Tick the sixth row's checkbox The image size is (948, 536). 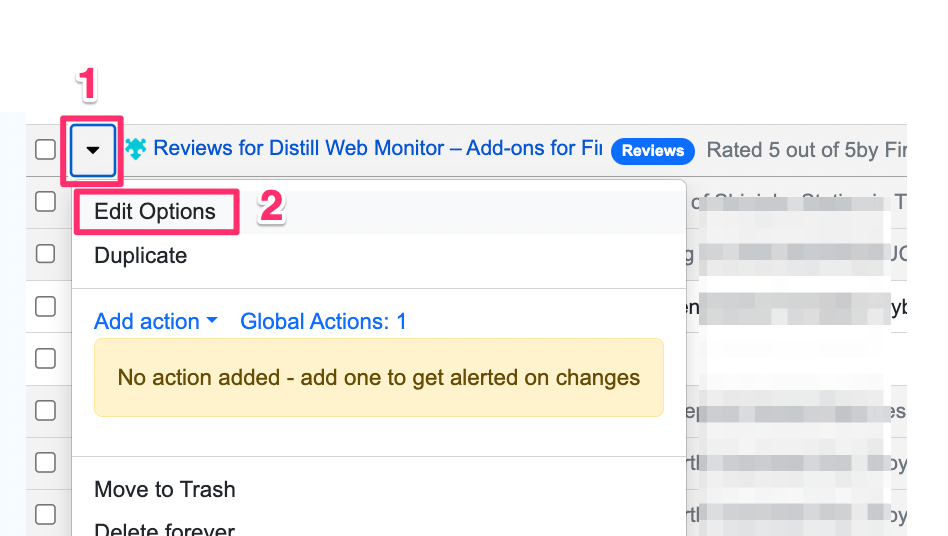[45, 410]
